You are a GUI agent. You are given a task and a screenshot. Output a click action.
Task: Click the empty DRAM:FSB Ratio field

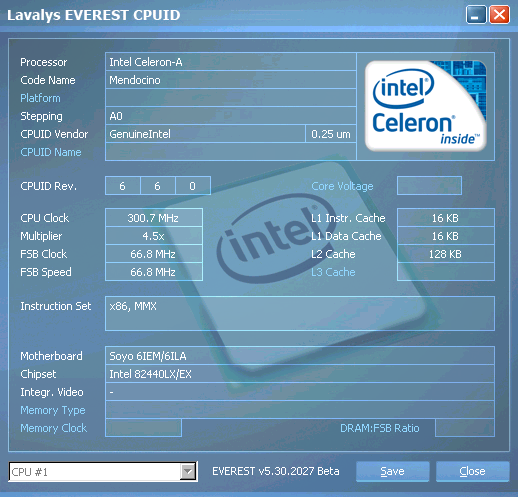[x=465, y=428]
